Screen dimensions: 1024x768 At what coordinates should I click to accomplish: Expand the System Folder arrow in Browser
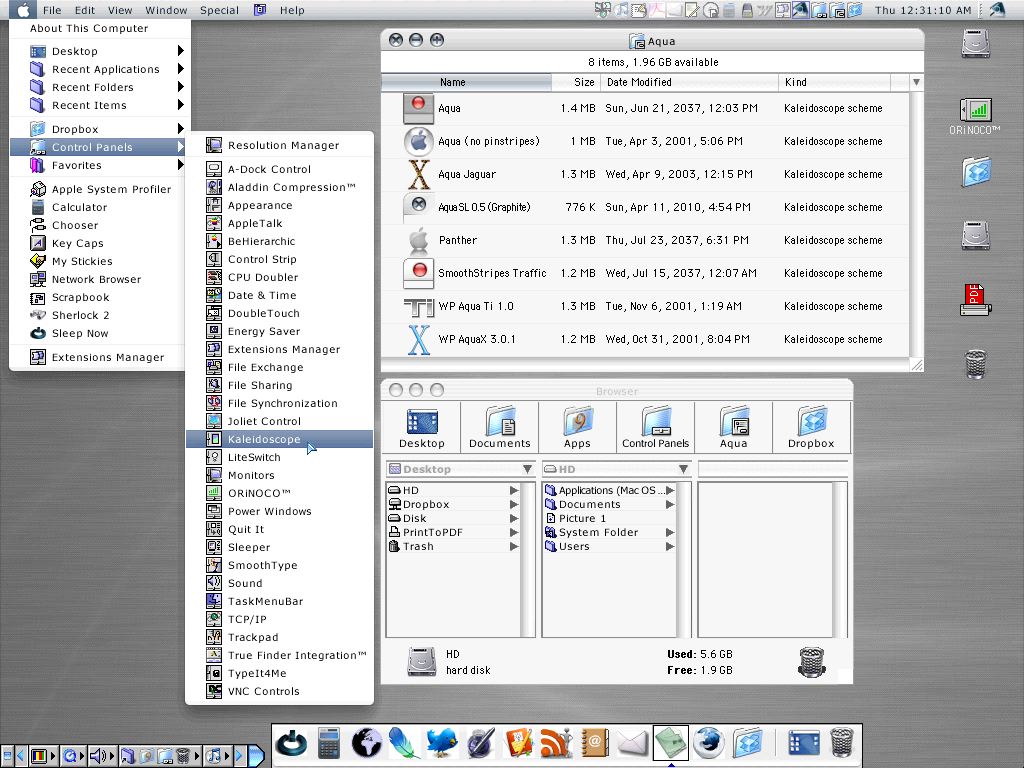click(x=670, y=533)
